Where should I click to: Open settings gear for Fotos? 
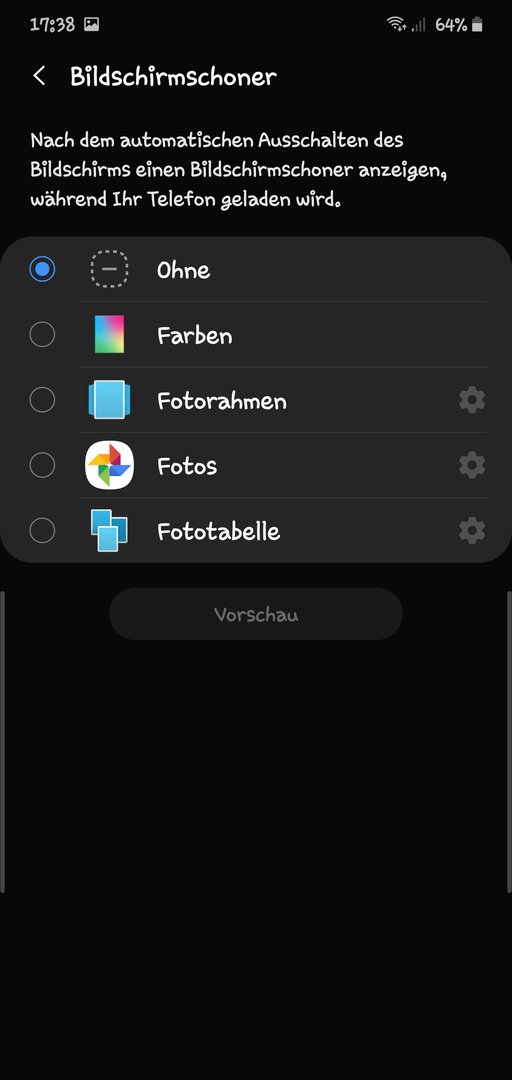pyautogui.click(x=472, y=466)
